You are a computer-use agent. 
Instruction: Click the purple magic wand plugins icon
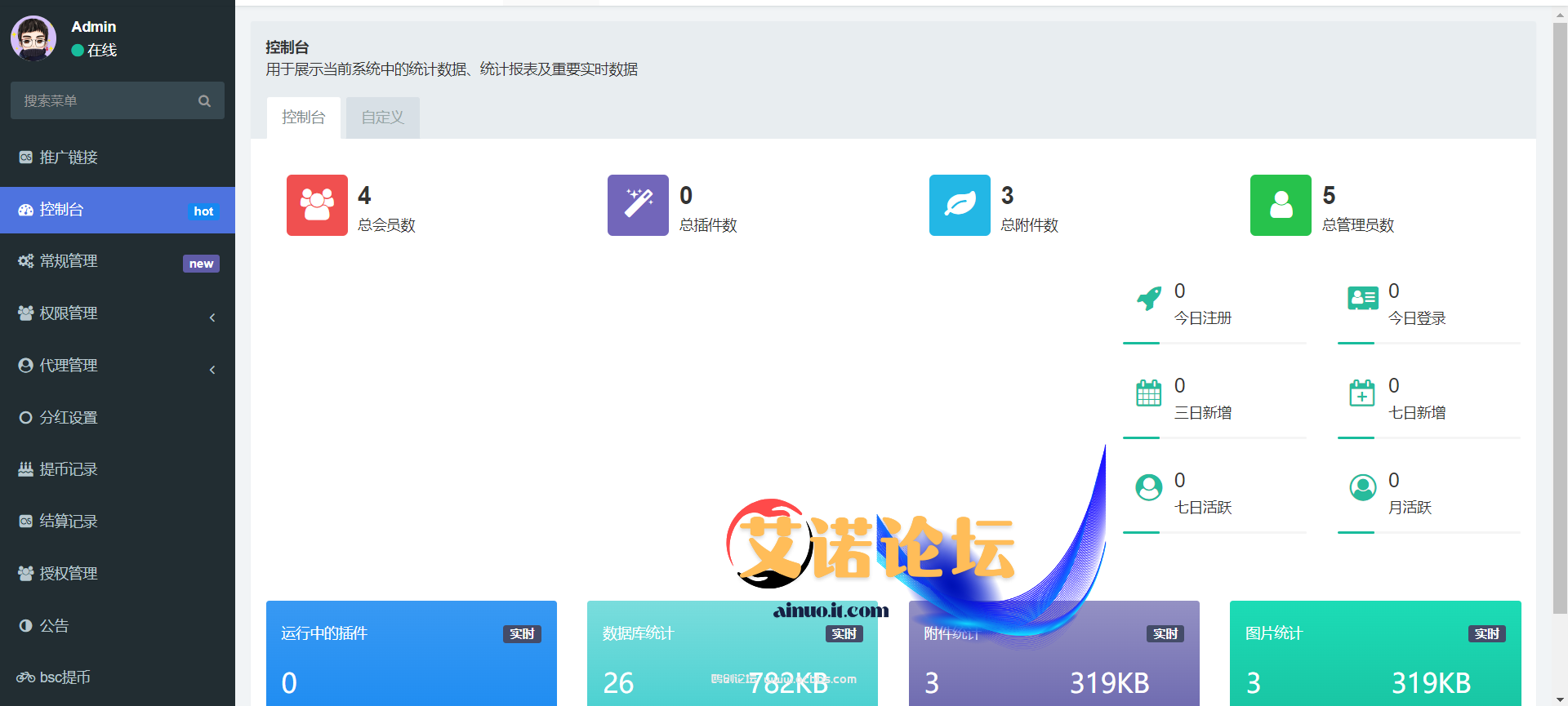(638, 205)
